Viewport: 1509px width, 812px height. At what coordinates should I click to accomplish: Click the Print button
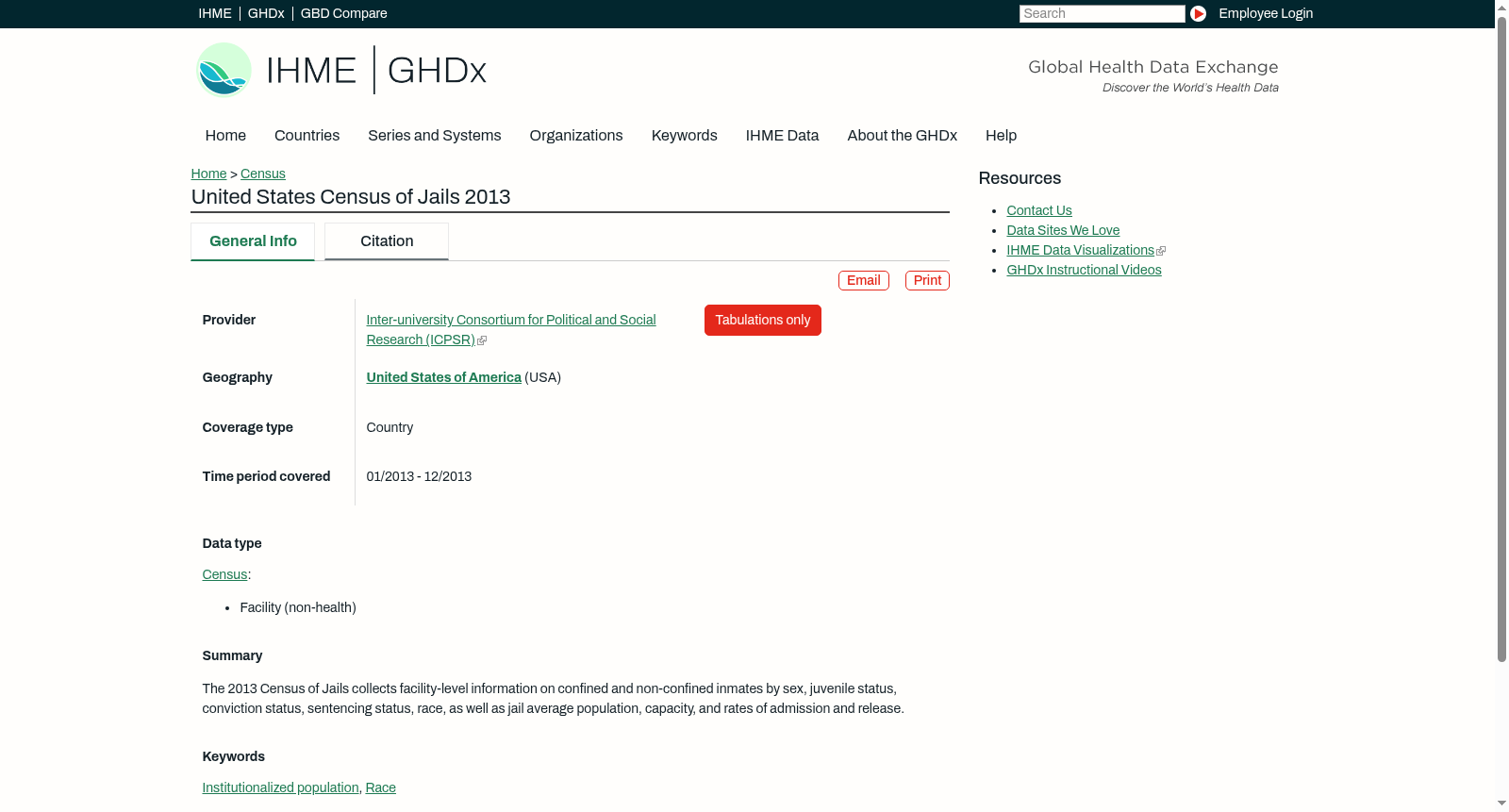pyautogui.click(x=927, y=281)
